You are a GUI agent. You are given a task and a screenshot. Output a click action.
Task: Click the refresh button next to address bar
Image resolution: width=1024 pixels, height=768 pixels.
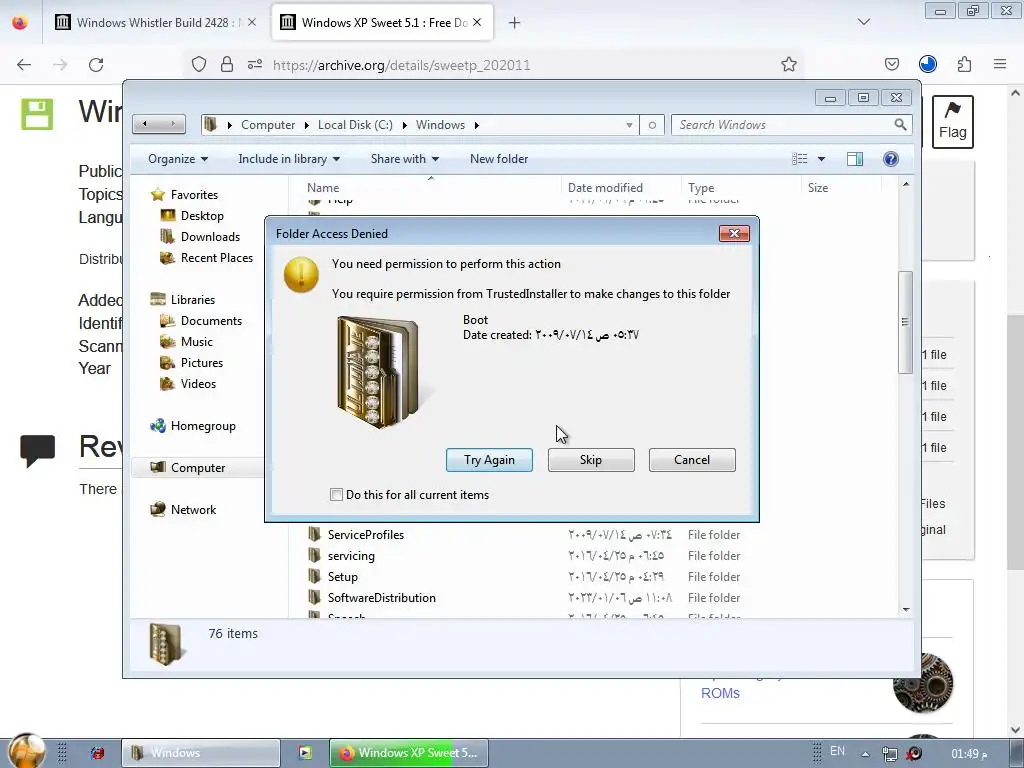[652, 125]
